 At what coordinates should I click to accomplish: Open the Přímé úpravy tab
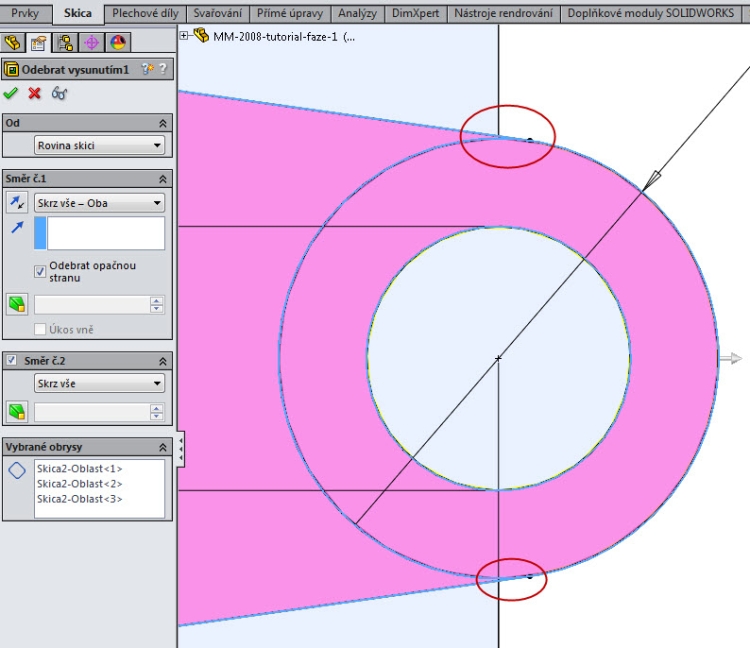(290, 13)
